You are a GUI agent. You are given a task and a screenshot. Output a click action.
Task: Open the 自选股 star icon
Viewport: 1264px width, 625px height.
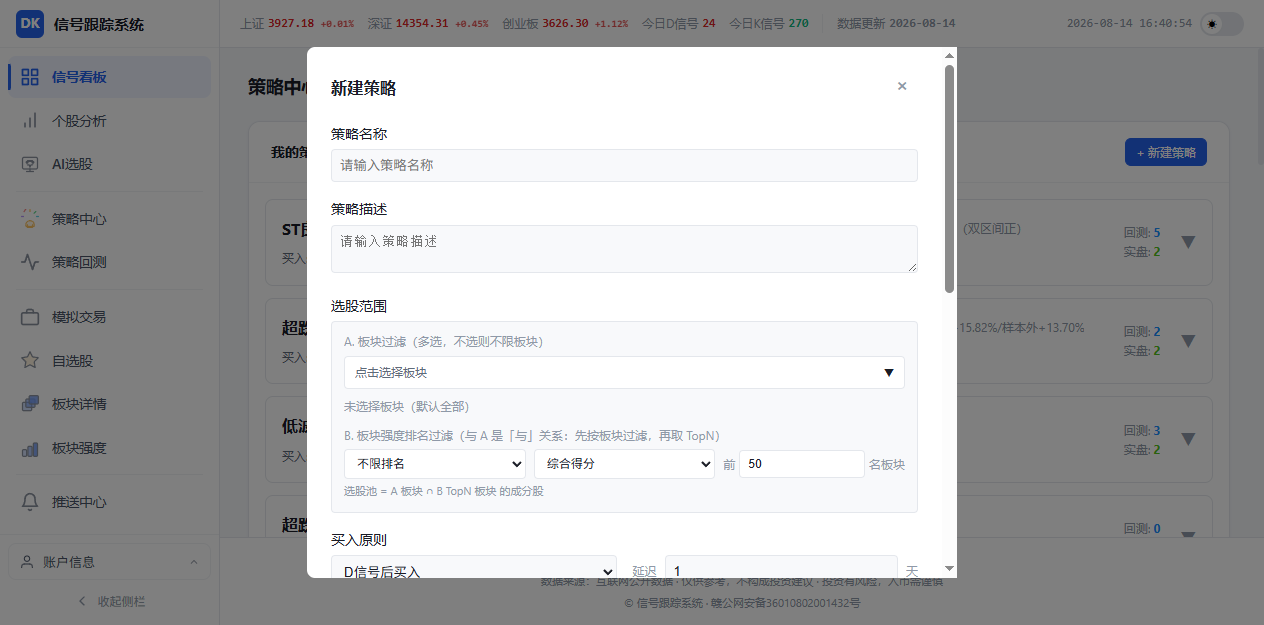click(x=30, y=360)
